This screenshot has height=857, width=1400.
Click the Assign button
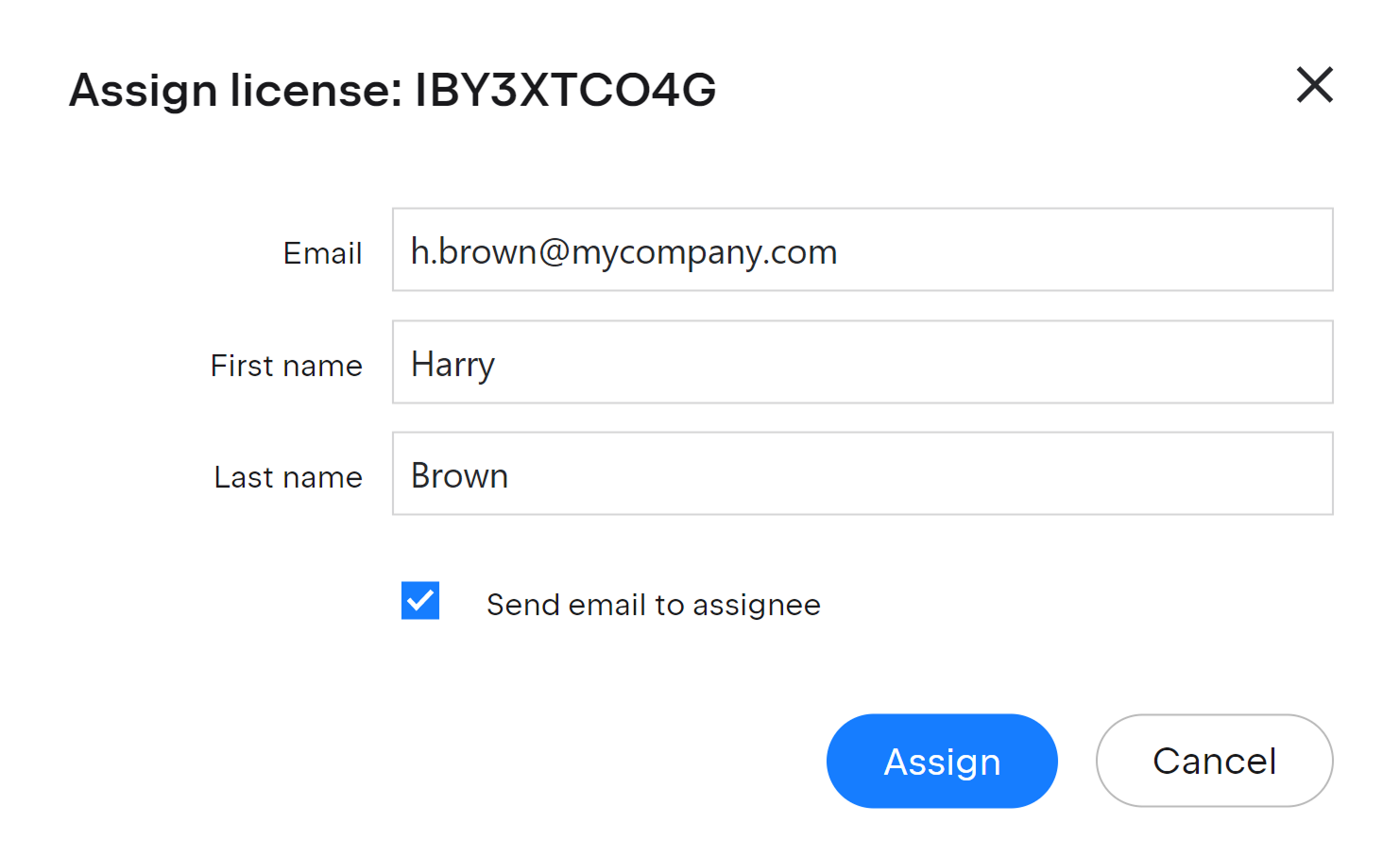coord(942,761)
